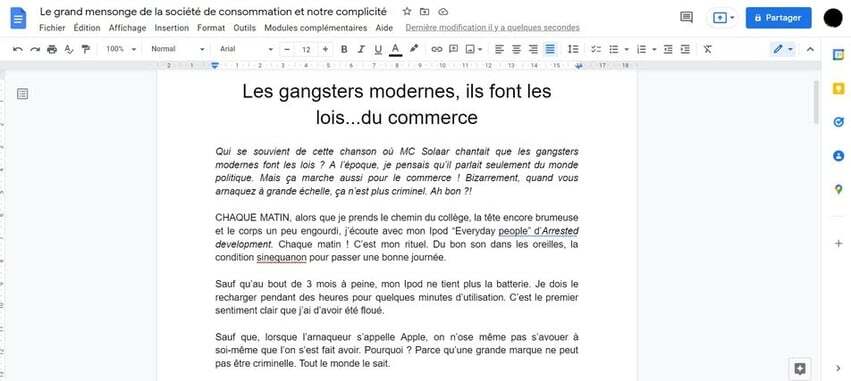This screenshot has height=381, width=851.
Task: Undo the last action
Action: point(18,49)
